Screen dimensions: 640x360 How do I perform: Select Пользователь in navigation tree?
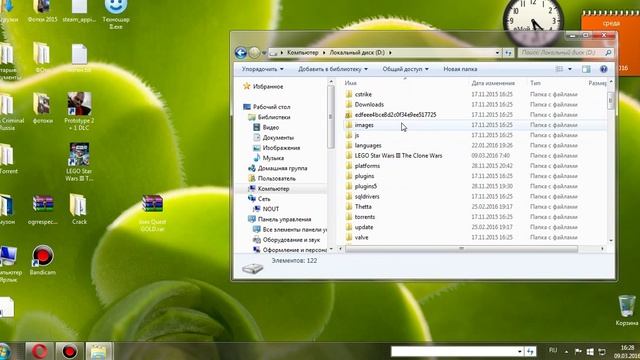pyautogui.click(x=277, y=178)
